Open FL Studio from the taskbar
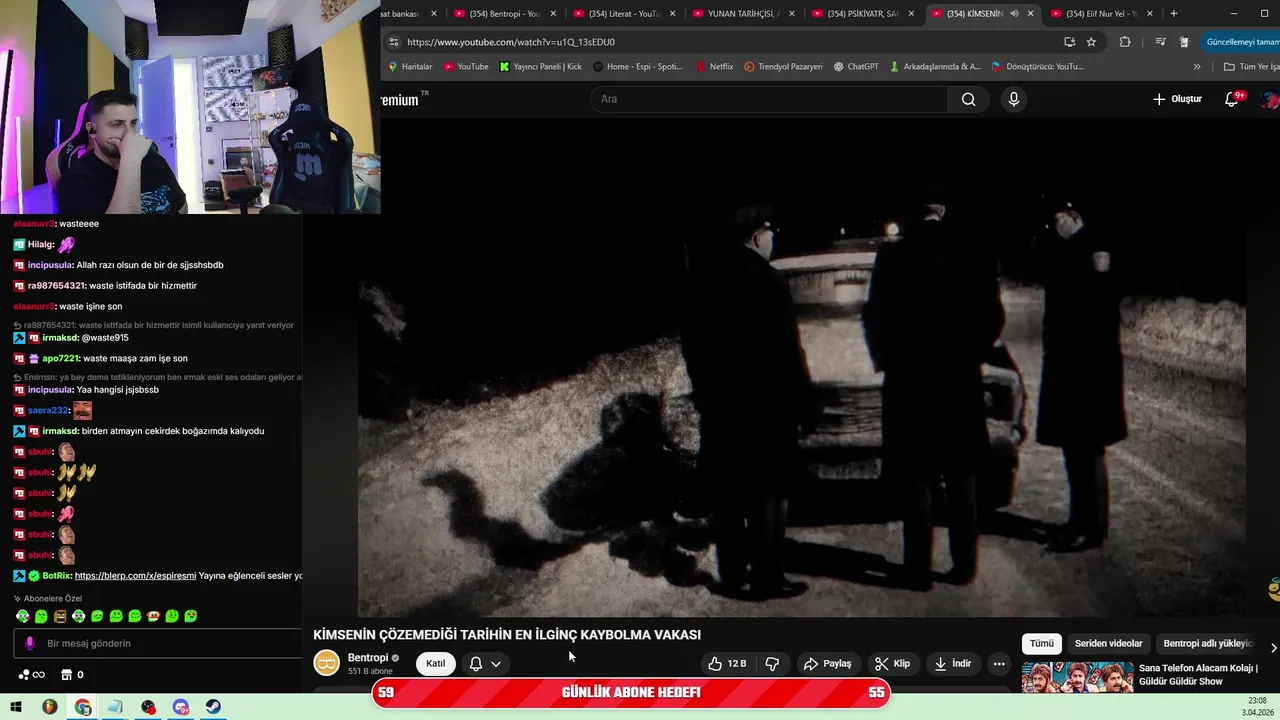The height and width of the screenshot is (720, 1280). pyautogui.click(x=49, y=707)
